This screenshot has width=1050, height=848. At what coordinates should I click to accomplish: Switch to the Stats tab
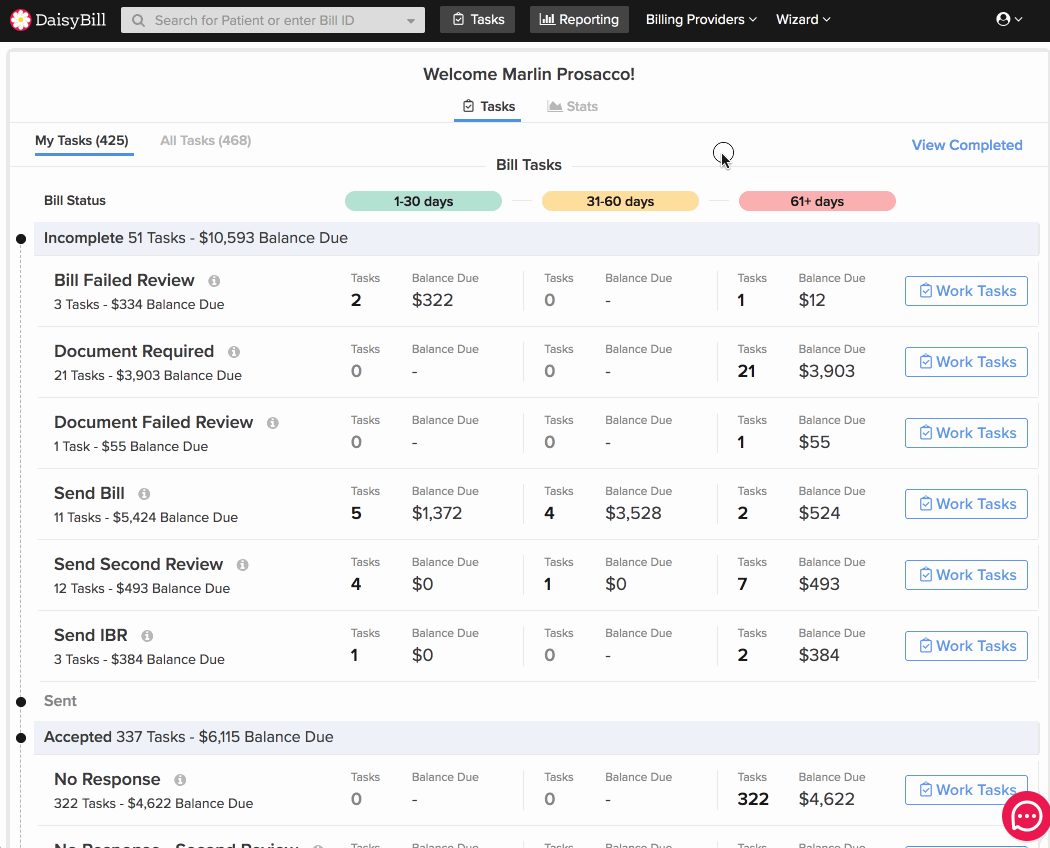click(573, 107)
